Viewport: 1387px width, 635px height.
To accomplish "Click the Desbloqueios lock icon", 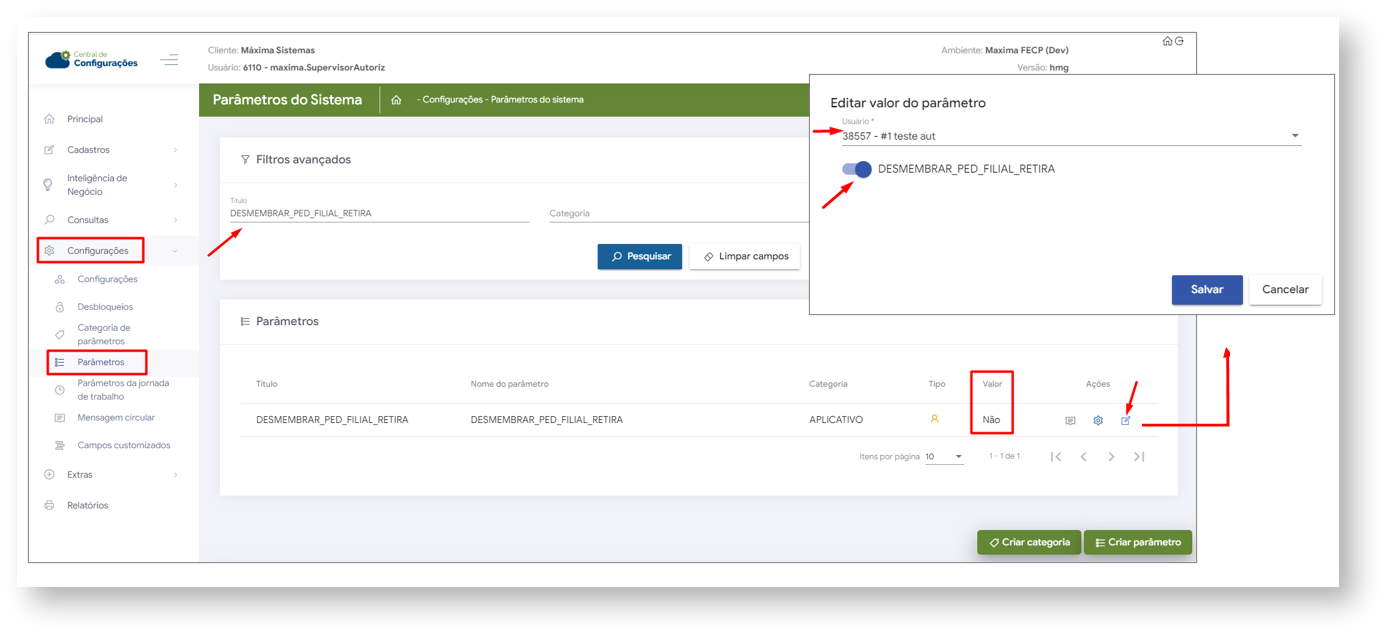I will pyautogui.click(x=60, y=307).
